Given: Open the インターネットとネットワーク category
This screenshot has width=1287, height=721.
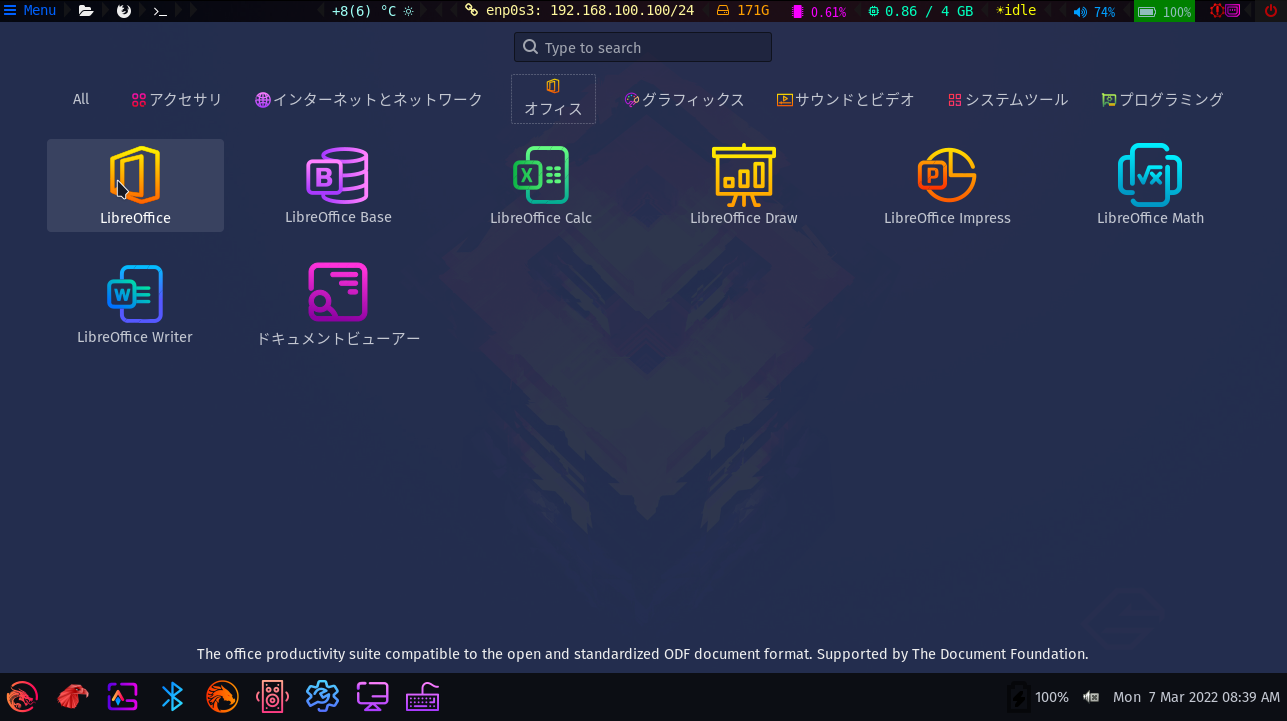Looking at the screenshot, I should (x=369, y=99).
